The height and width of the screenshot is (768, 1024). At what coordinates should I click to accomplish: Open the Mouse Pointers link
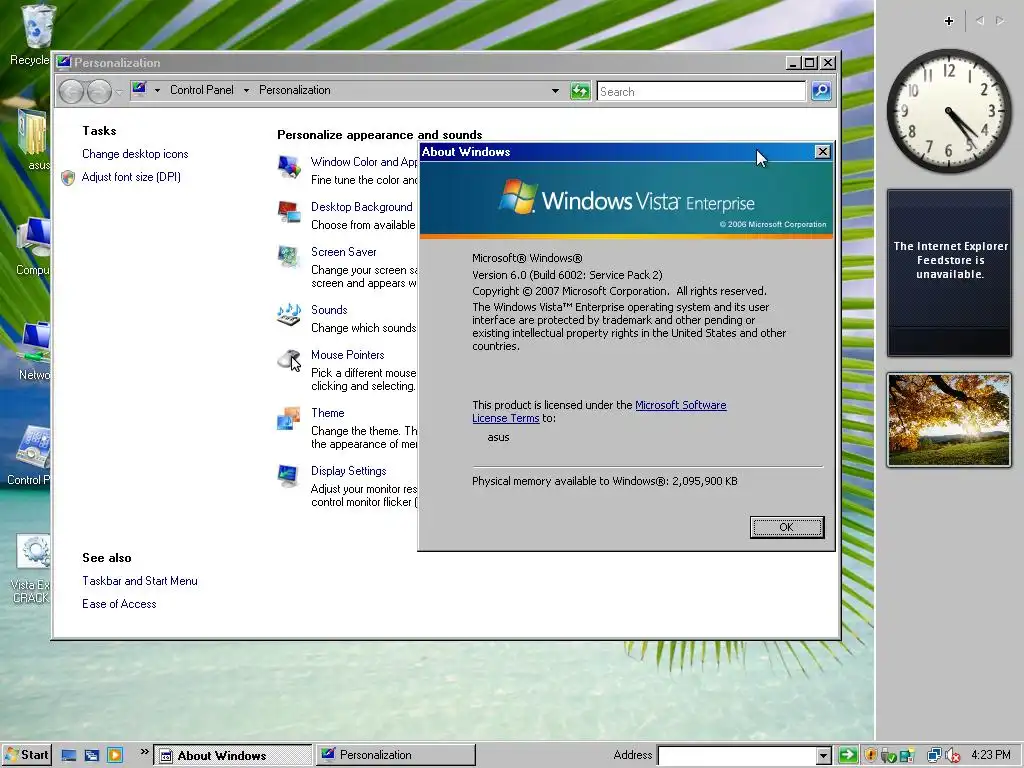(x=347, y=355)
